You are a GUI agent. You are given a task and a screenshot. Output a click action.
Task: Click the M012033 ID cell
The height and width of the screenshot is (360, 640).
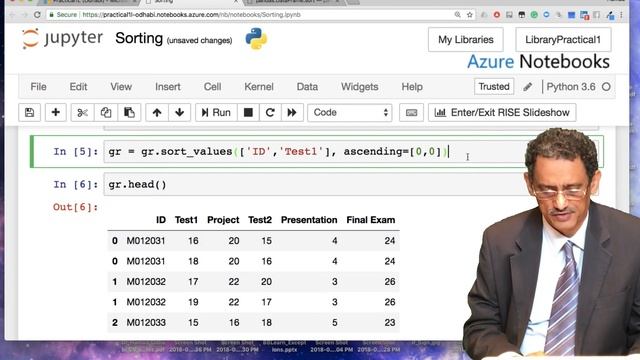[146, 322]
